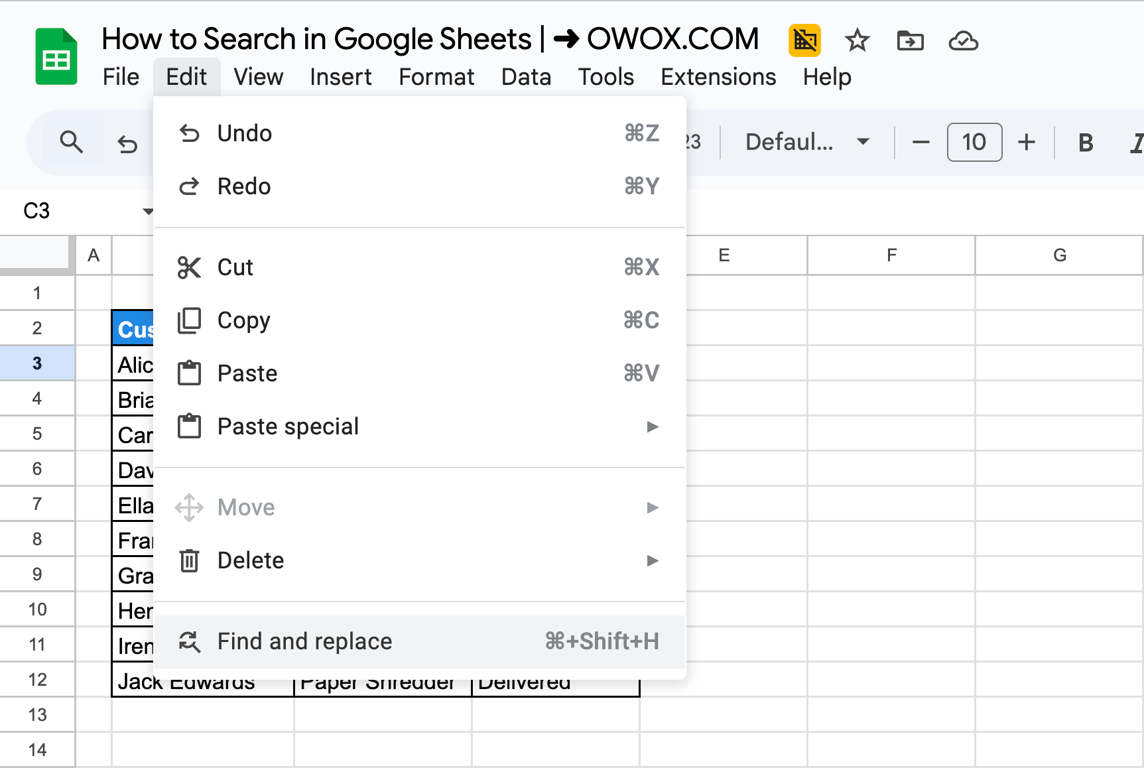The width and height of the screenshot is (1144, 768).
Task: Click the select-all corner box
Action: (x=35, y=255)
